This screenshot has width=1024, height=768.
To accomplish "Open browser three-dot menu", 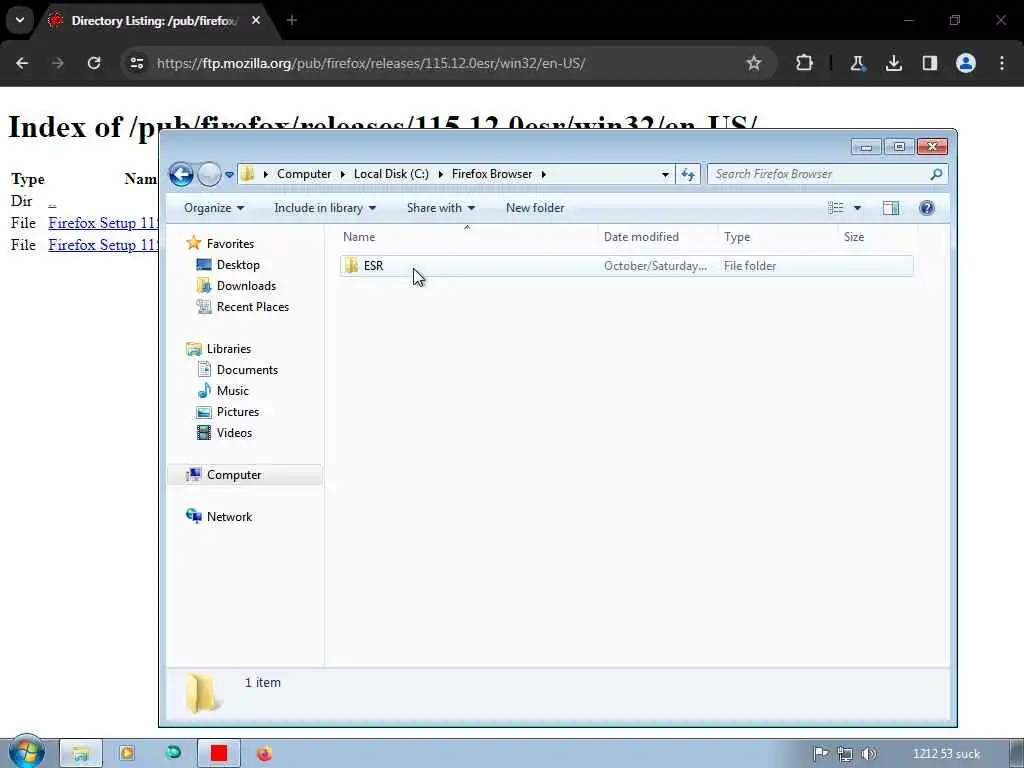I will click(1002, 63).
